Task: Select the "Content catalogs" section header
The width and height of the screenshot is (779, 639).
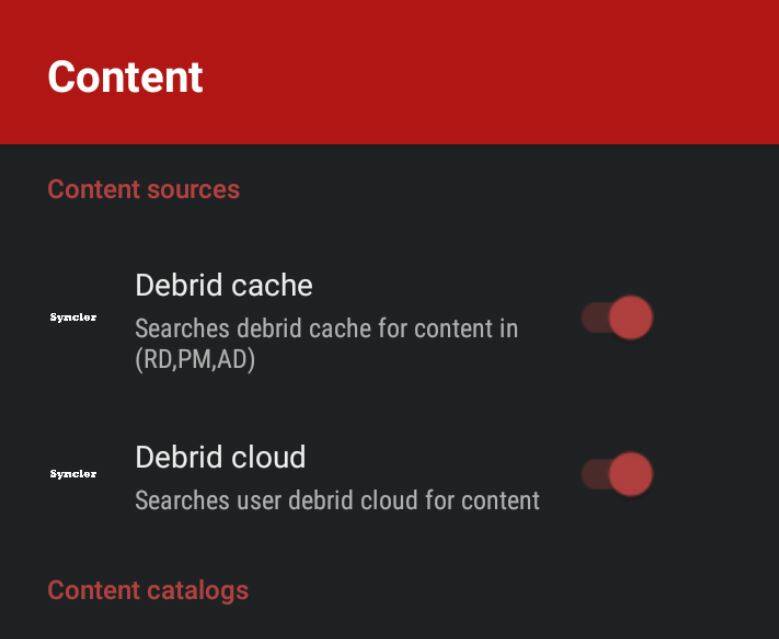Action: (147, 590)
